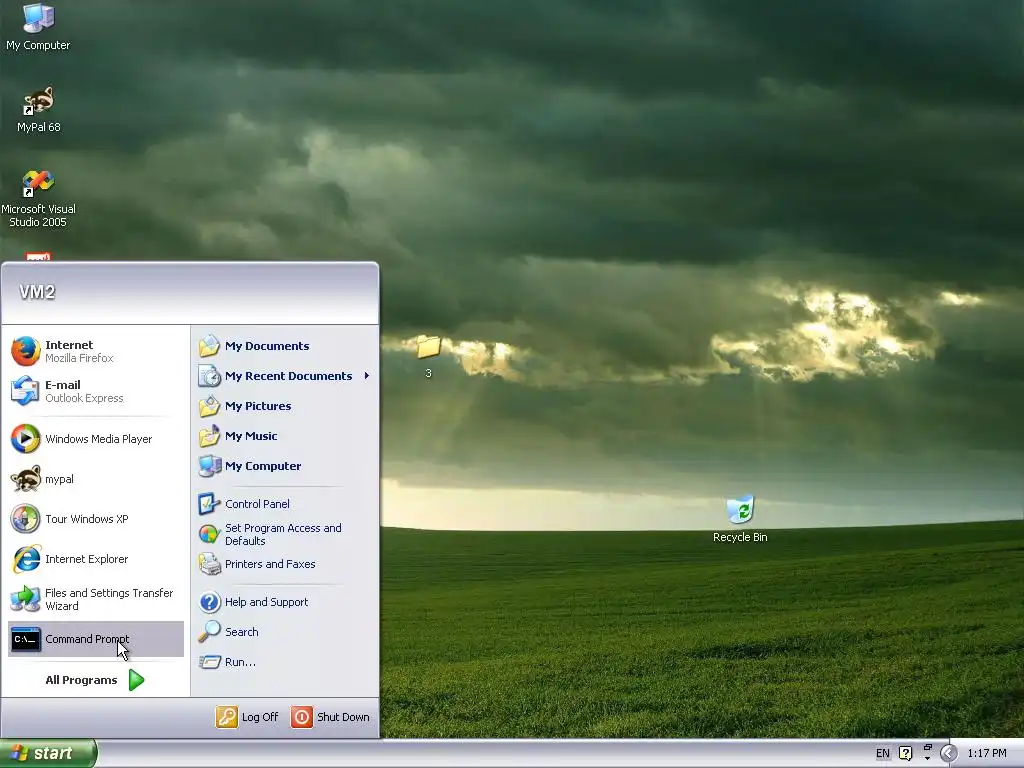Open Files and Settings Transfer Wizard
This screenshot has width=1024, height=768.
point(95,599)
